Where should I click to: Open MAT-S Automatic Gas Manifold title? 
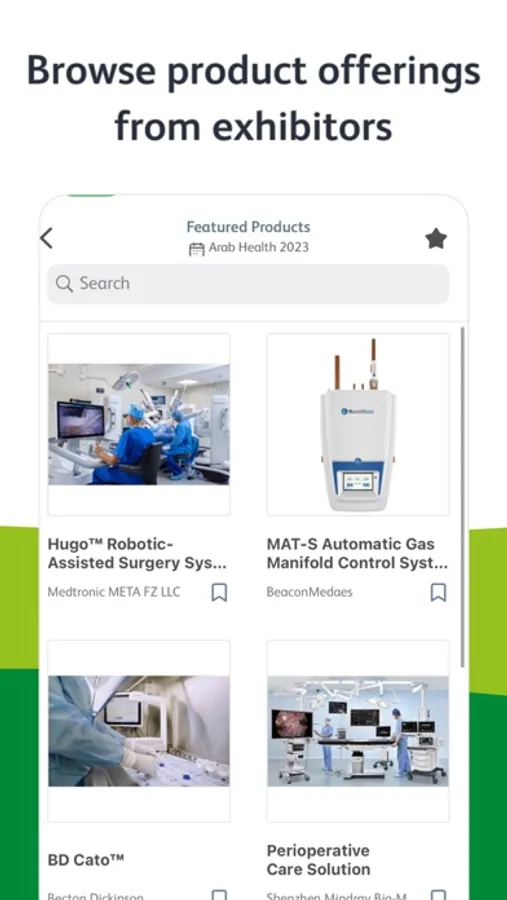[x=357, y=553]
